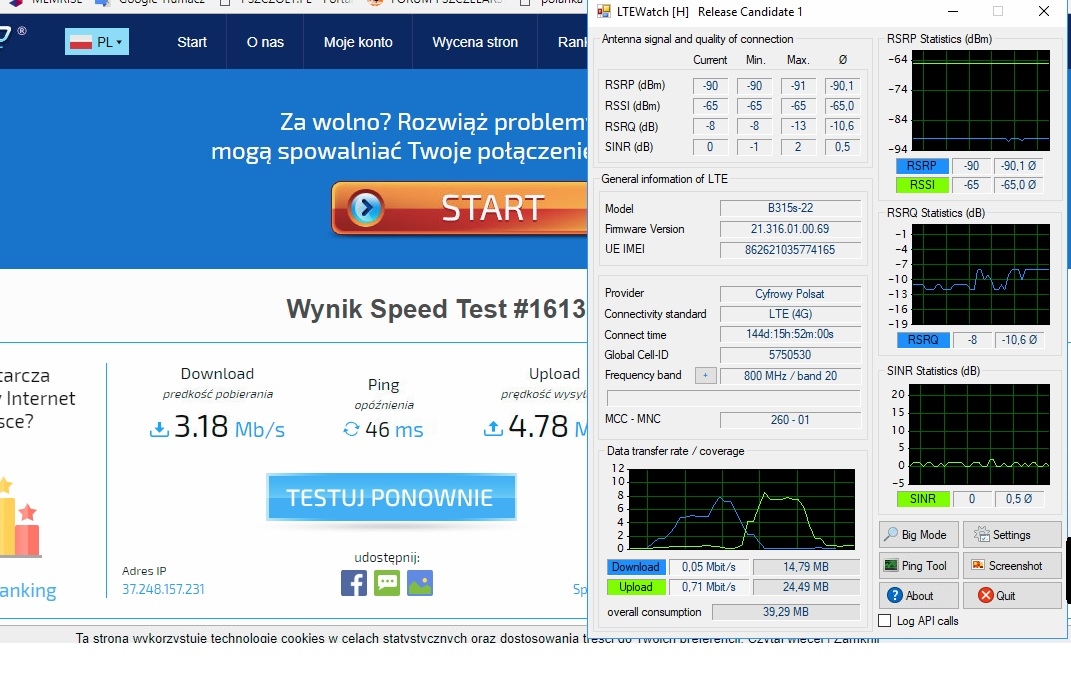Image resolution: width=1071 pixels, height=687 pixels.
Task: Go to Moje konto menu item
Action: pyautogui.click(x=358, y=42)
